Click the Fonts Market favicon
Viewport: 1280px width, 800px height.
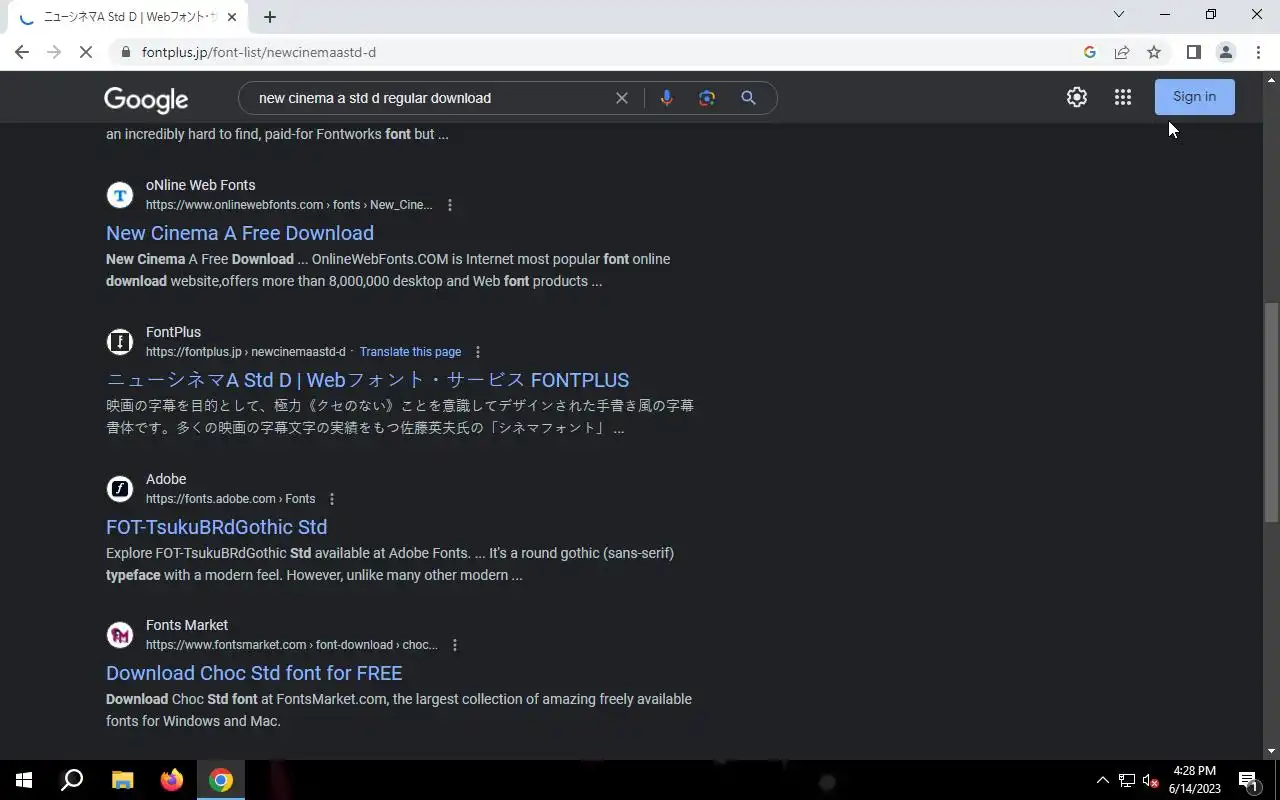coord(120,635)
